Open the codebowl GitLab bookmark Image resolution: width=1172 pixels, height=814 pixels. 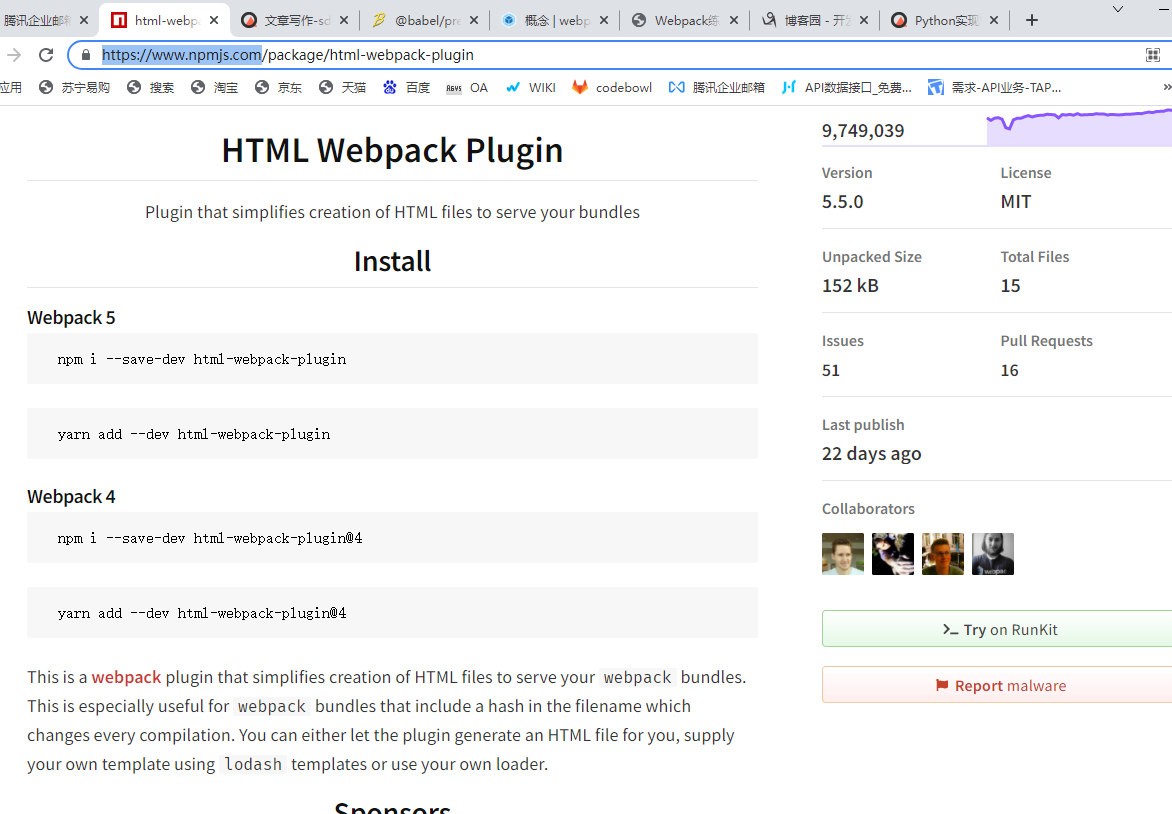[x=612, y=87]
